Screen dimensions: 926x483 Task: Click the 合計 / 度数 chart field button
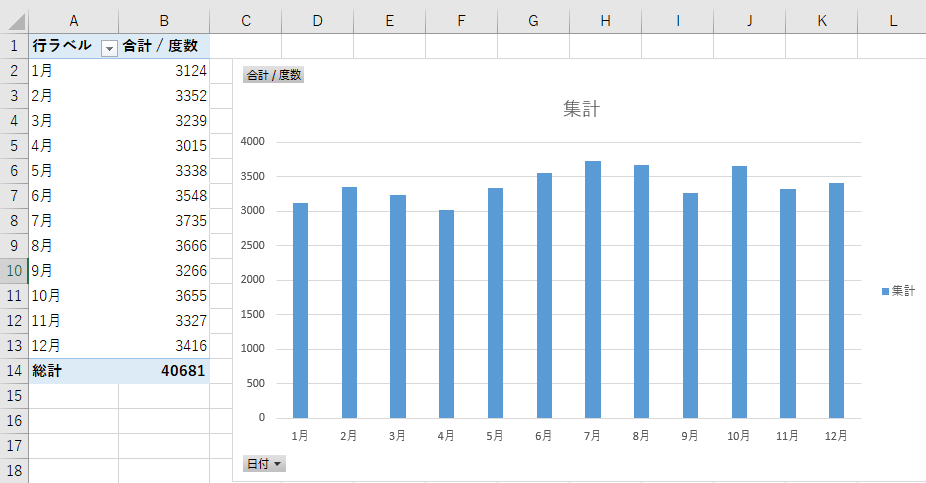click(273, 75)
